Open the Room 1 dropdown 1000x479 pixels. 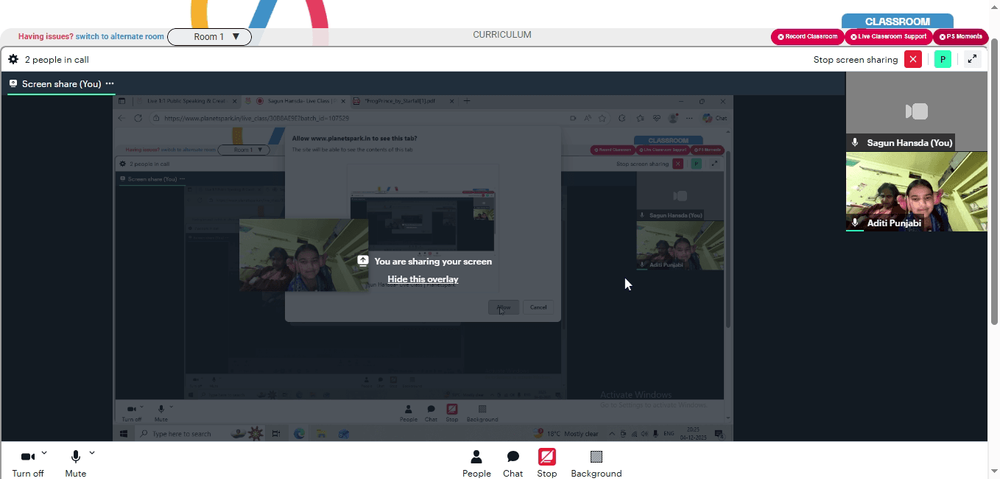(209, 36)
